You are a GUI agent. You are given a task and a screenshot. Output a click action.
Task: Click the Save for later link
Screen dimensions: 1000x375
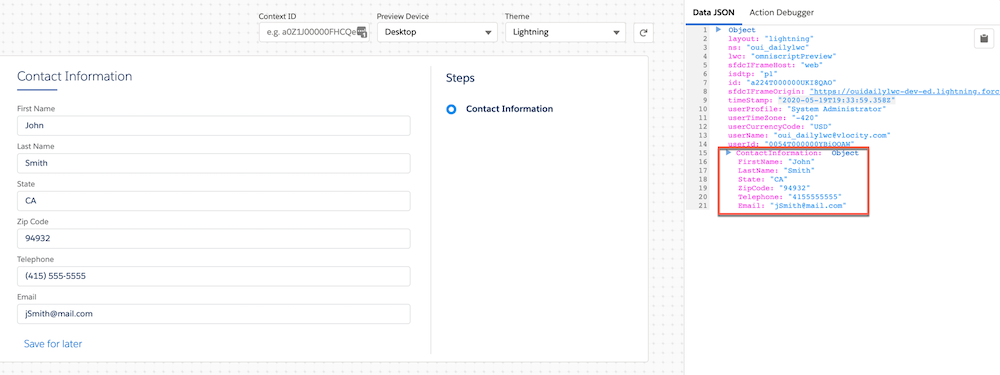click(x=53, y=344)
